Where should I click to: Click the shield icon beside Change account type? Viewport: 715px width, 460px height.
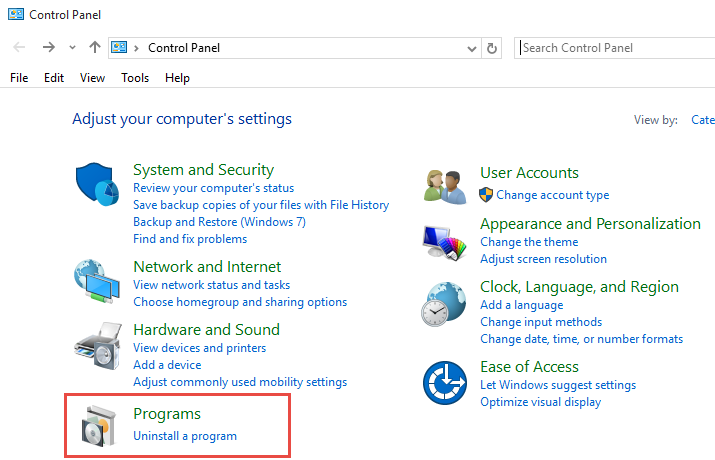pyautogui.click(x=486, y=195)
